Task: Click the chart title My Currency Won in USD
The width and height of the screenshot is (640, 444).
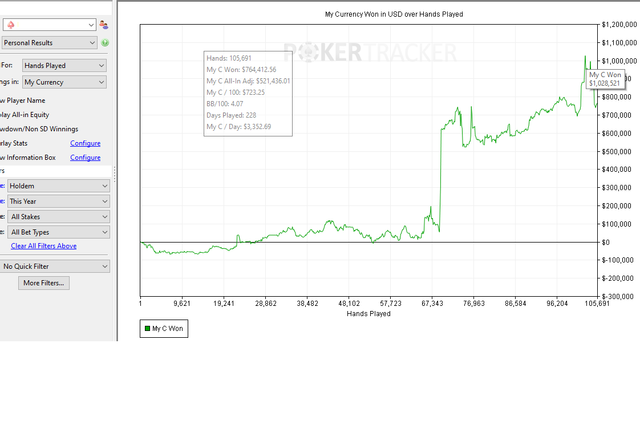Action: click(x=394, y=14)
